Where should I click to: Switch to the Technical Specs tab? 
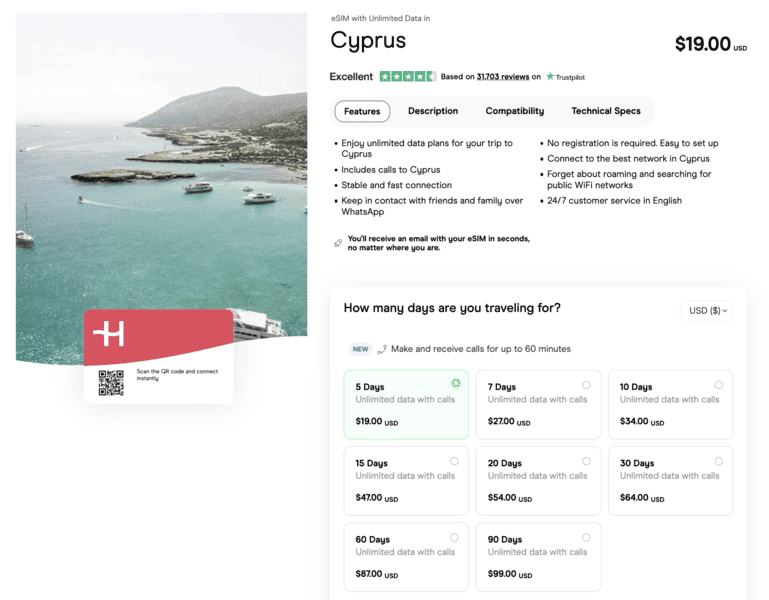pyautogui.click(x=606, y=111)
